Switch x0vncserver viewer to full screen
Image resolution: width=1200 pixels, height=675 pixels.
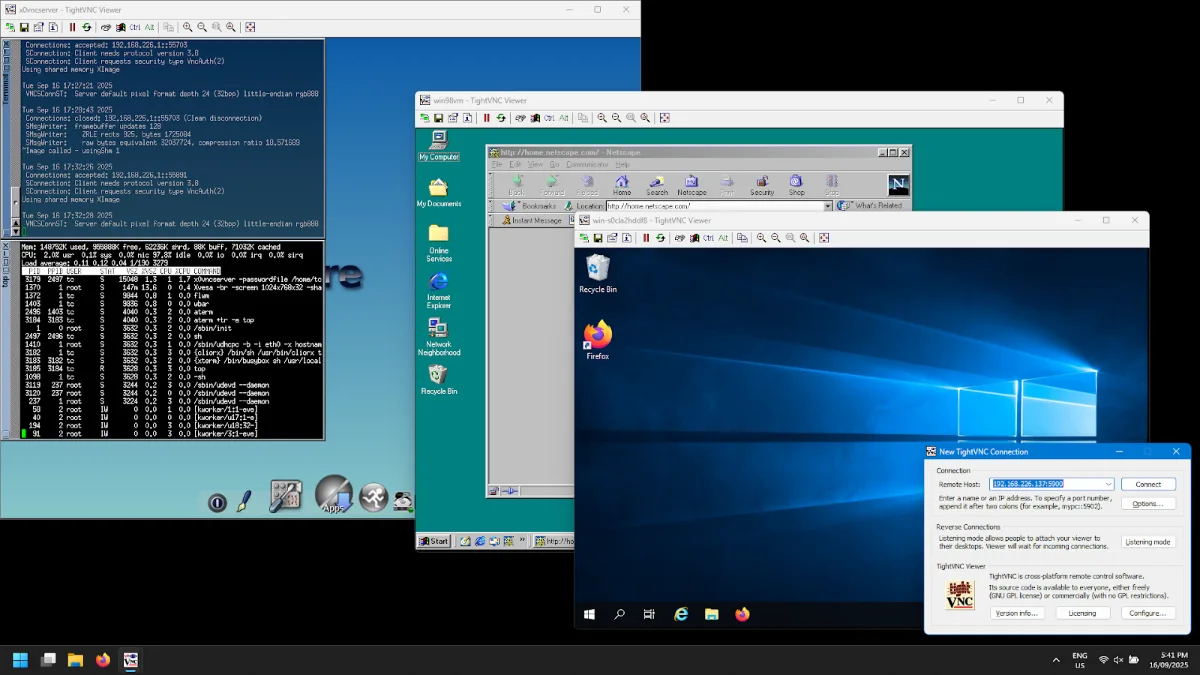(250, 28)
